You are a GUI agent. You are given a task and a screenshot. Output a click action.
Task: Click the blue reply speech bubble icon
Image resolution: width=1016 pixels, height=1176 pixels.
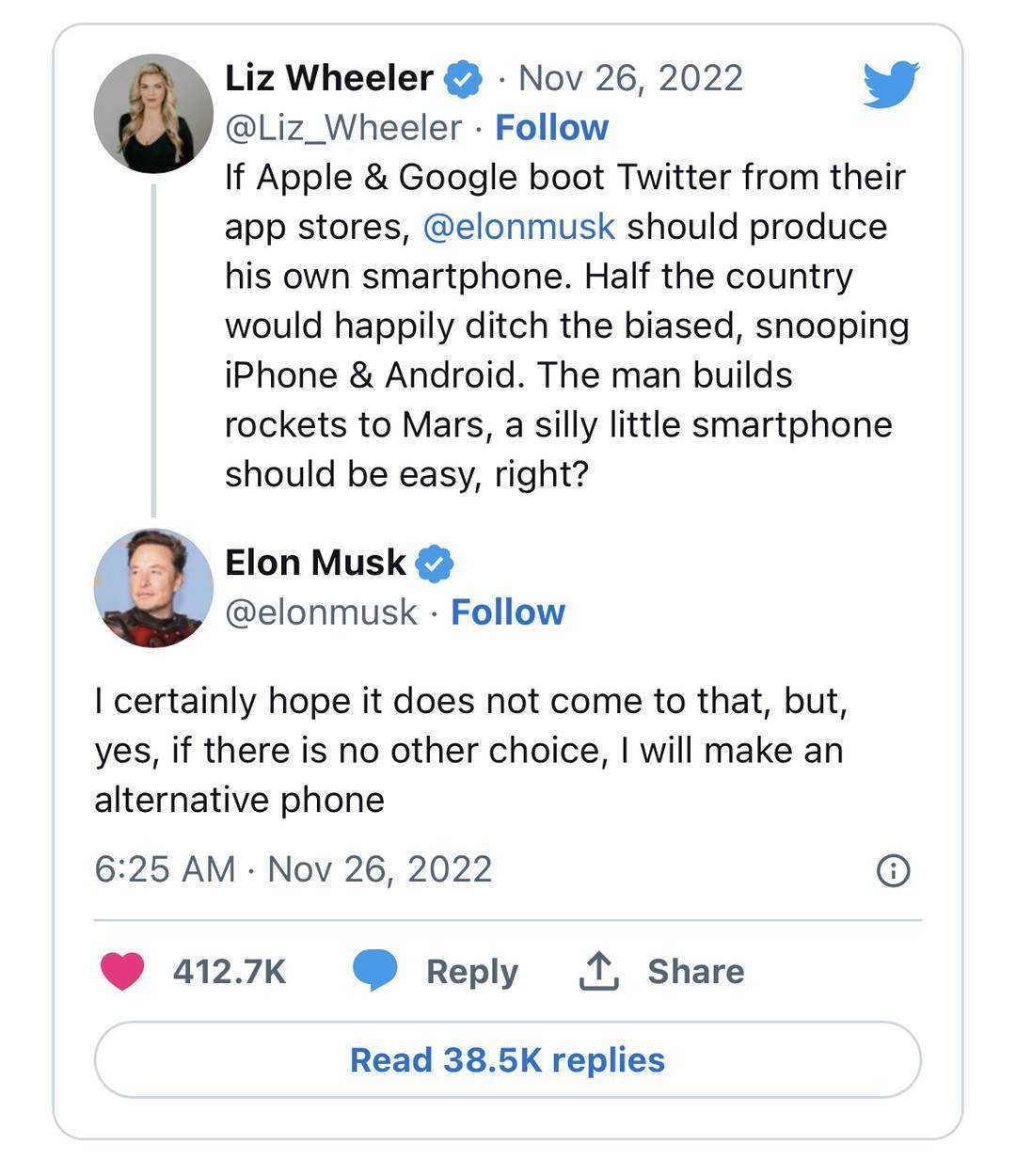click(375, 971)
